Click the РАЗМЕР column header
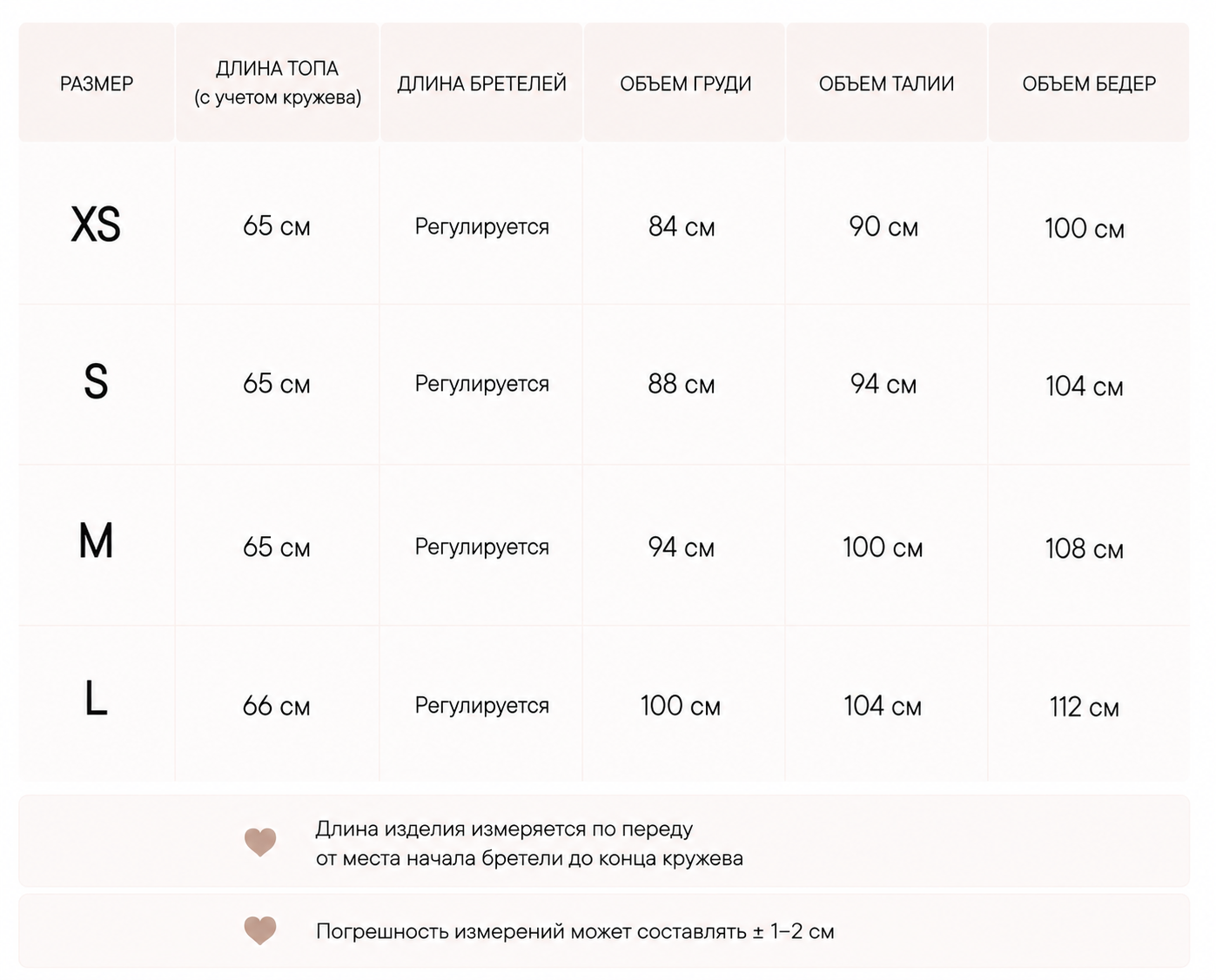Viewport: 1216px width, 980px height. point(97,84)
